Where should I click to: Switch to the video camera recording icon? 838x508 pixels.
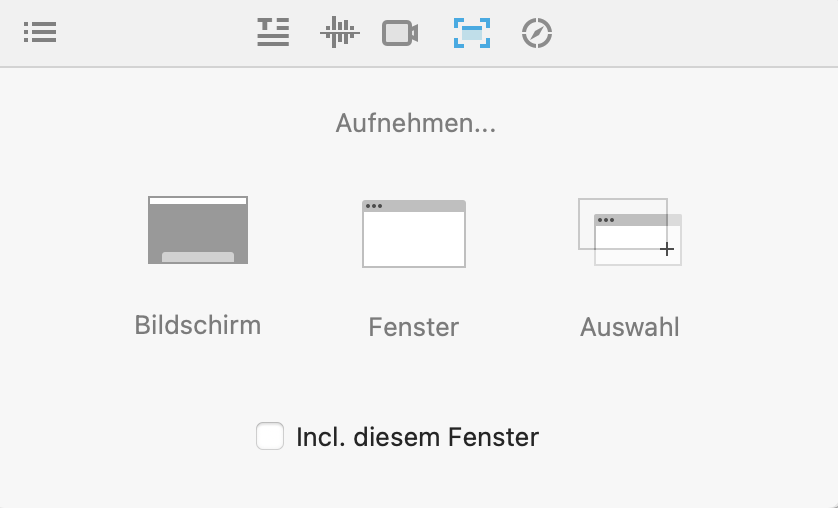tap(400, 33)
